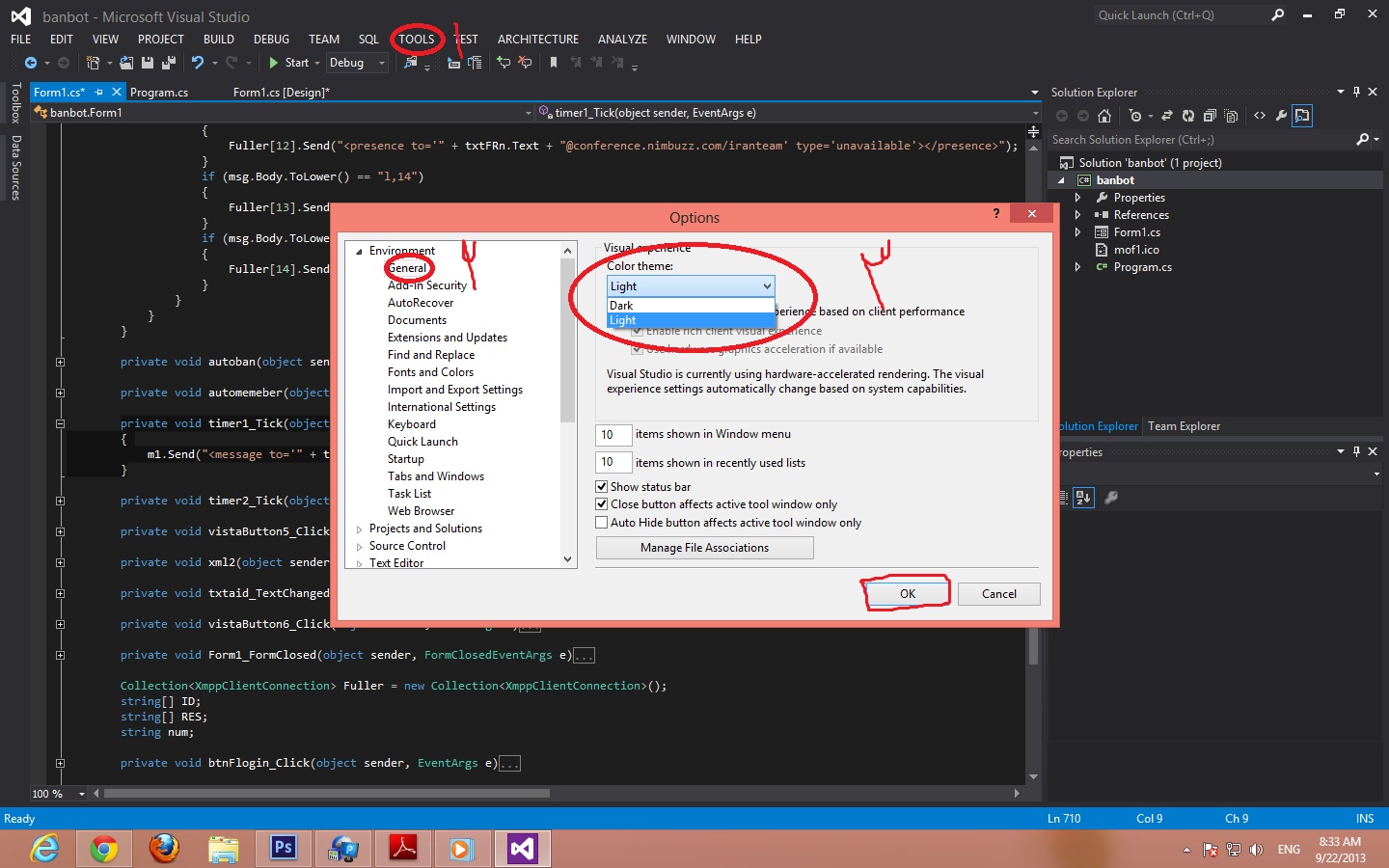Click the Uncomment selected lines icon

pos(525,63)
